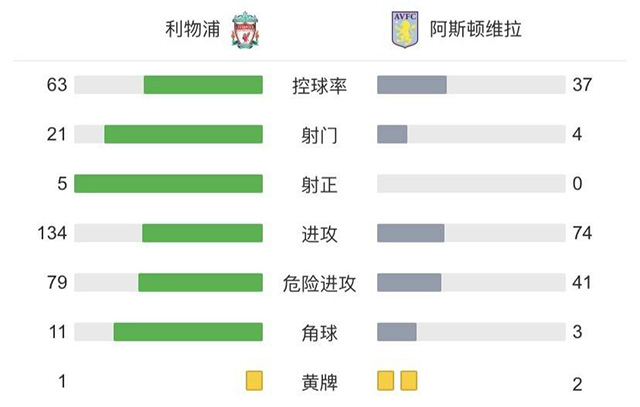Screen dimensions: 640x407
Task: Click the Liverpool club crest
Action: [x=244, y=30]
